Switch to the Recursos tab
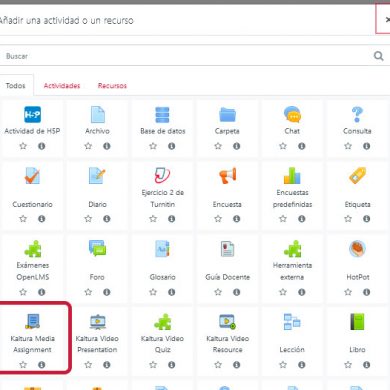The image size is (390, 390). point(112,86)
